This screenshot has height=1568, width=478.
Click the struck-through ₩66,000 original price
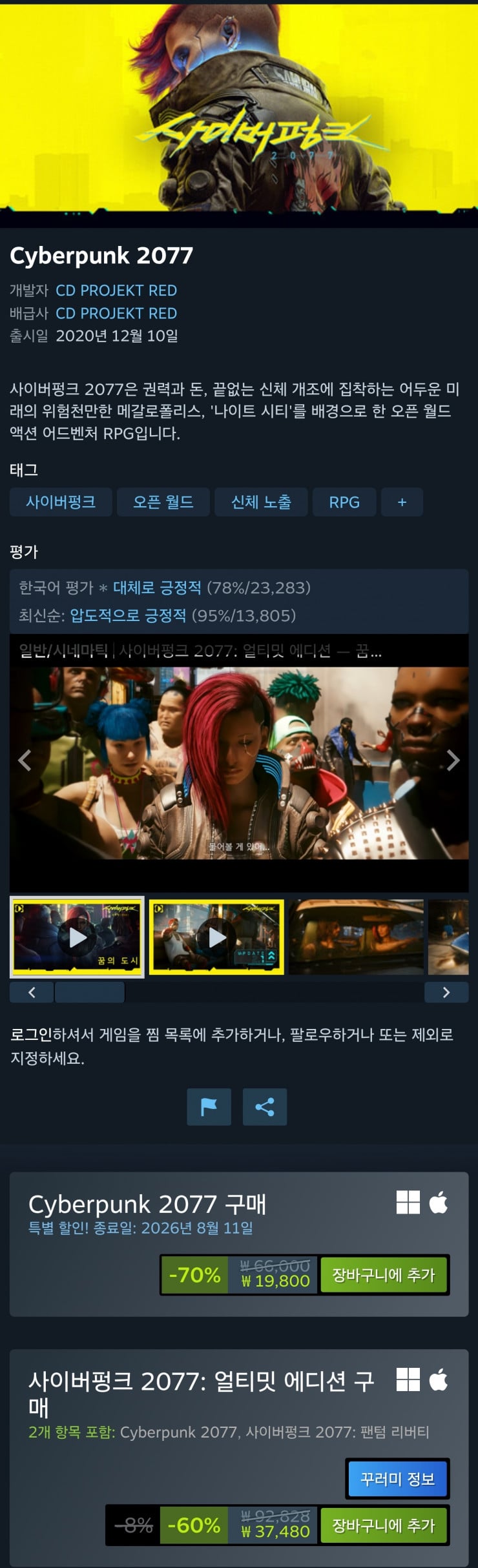coord(275,1265)
